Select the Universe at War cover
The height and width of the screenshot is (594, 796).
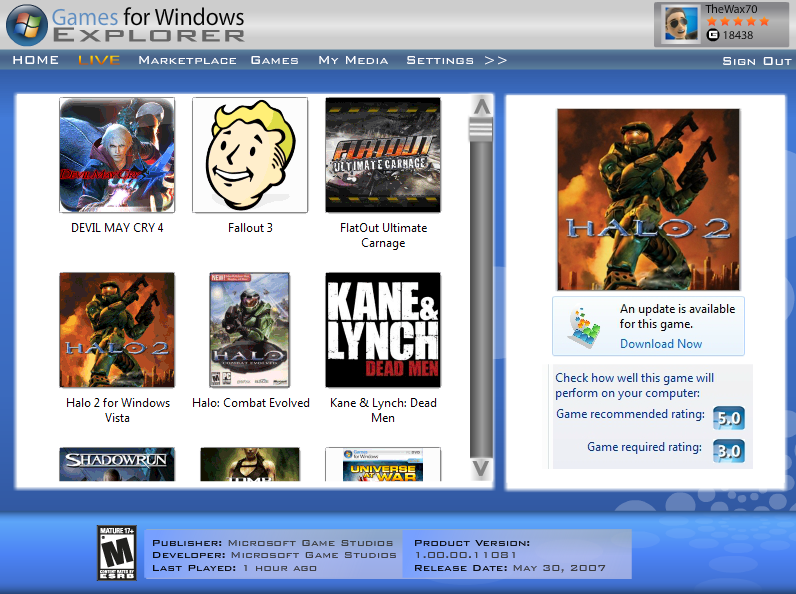(383, 464)
